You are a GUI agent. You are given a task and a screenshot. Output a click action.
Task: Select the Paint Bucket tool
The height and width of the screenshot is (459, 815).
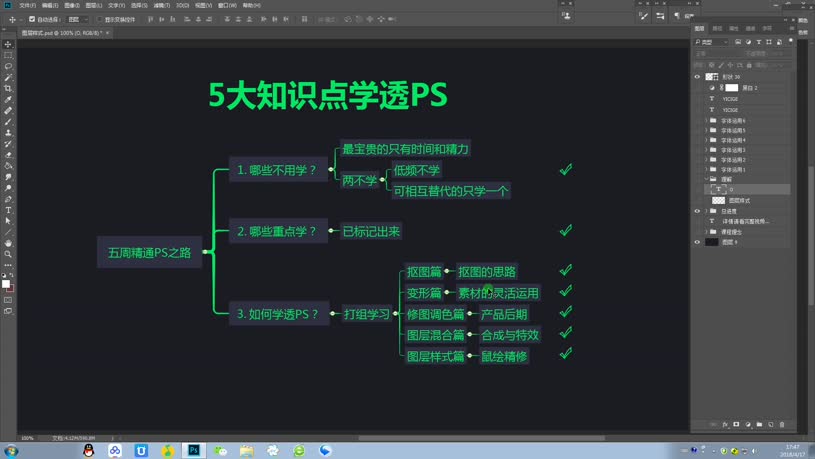tap(8, 166)
